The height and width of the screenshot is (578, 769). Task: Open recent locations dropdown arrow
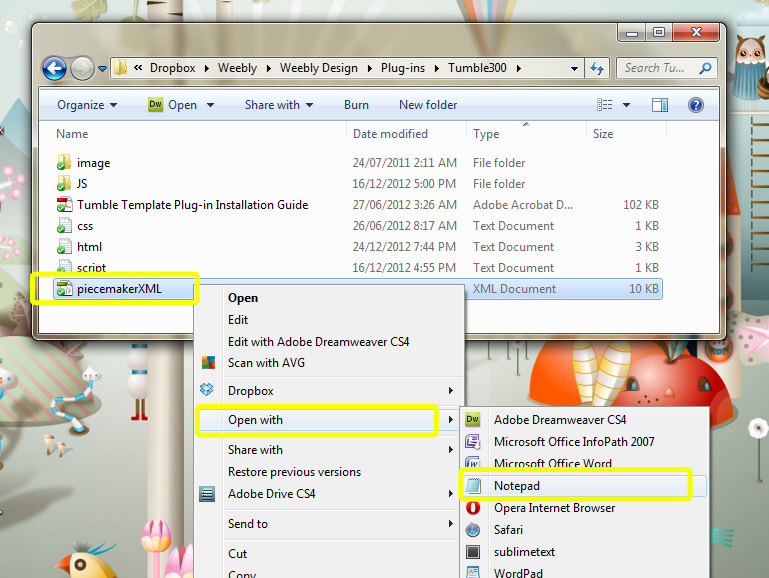pos(102,69)
